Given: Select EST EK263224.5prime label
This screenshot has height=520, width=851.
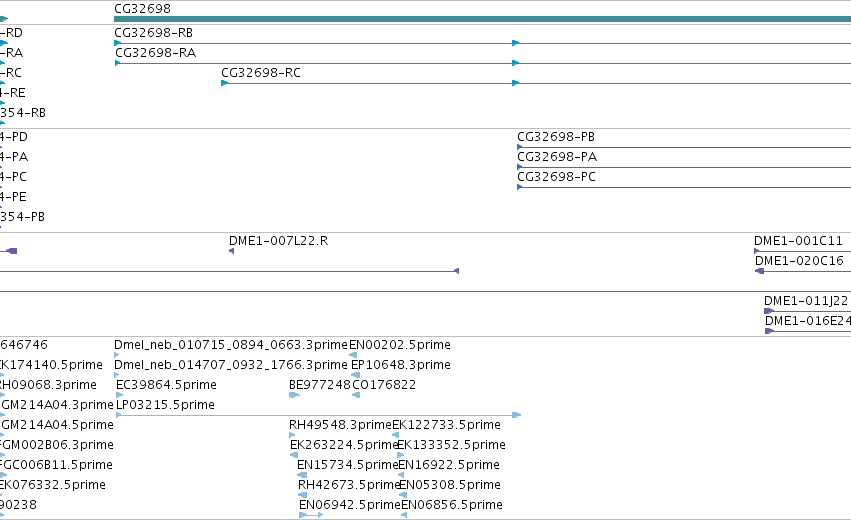Looking at the screenshot, I should point(344,445).
